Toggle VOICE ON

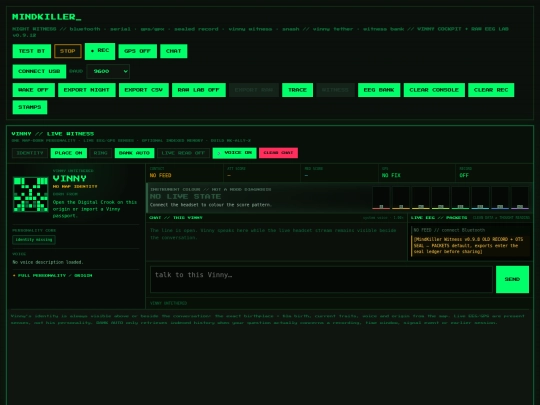pyautogui.click(x=235, y=153)
